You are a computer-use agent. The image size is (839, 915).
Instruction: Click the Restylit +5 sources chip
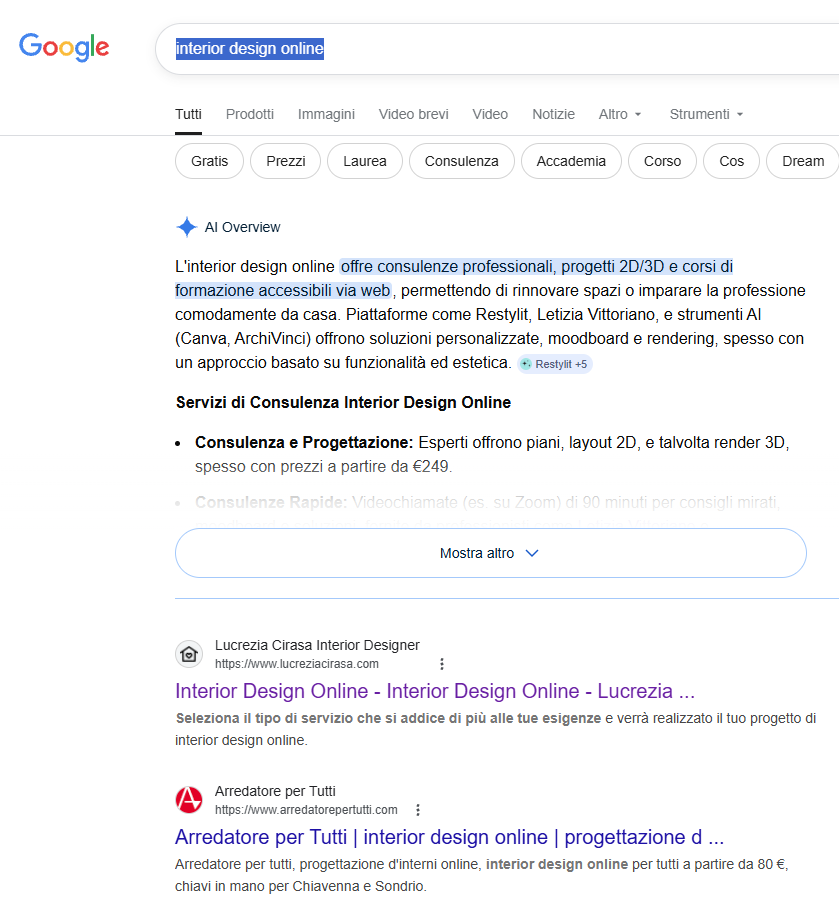point(555,364)
